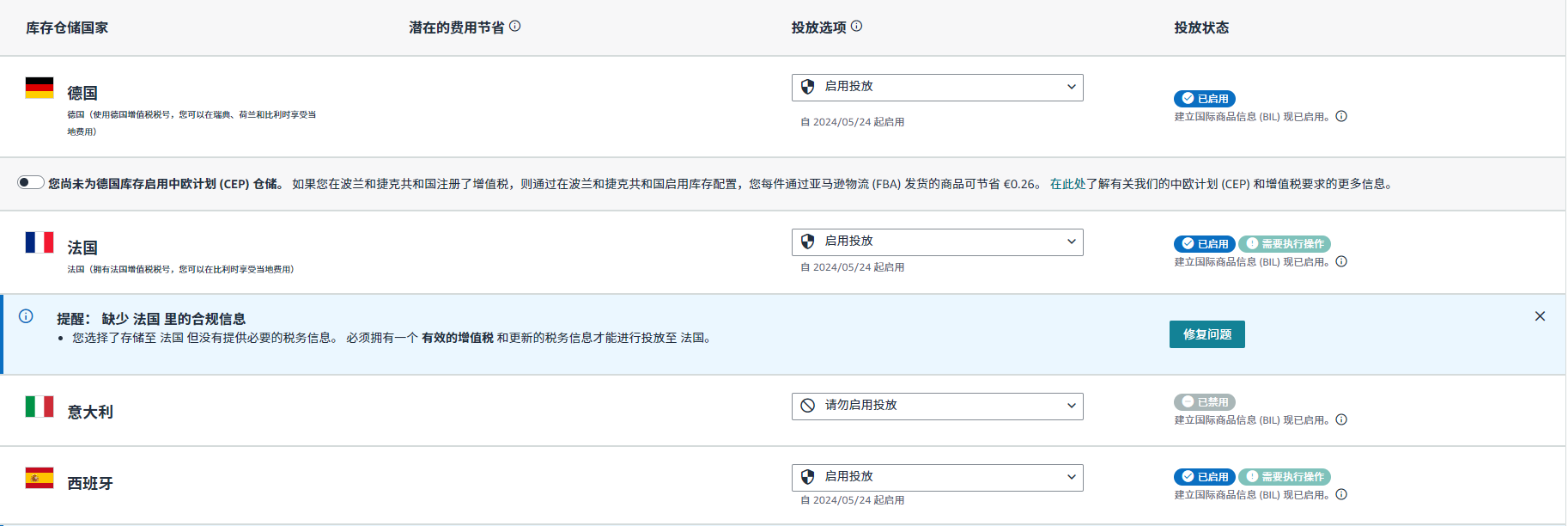This screenshot has width=1568, height=526.
Task: Click Italy 已禁用 status badge
Action: (x=1204, y=402)
